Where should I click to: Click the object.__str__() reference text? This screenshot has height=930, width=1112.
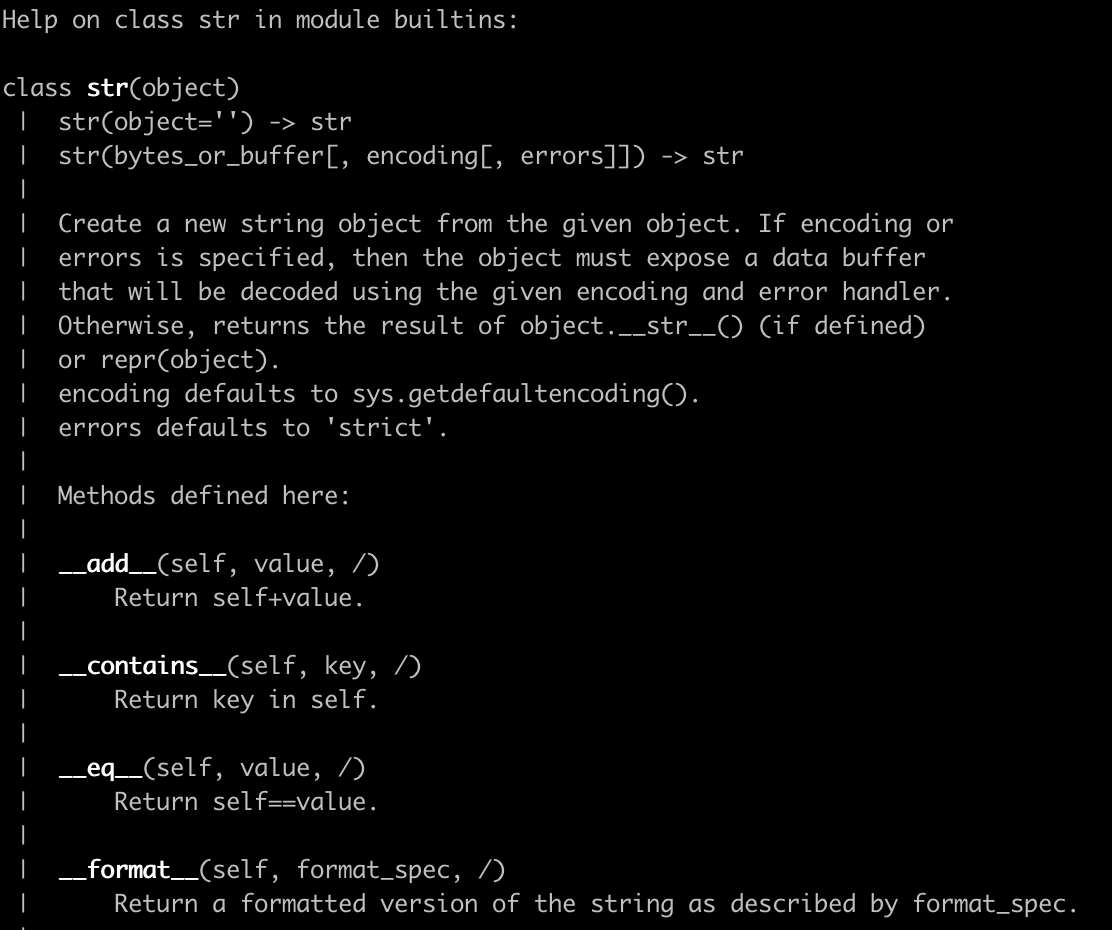coord(632,326)
